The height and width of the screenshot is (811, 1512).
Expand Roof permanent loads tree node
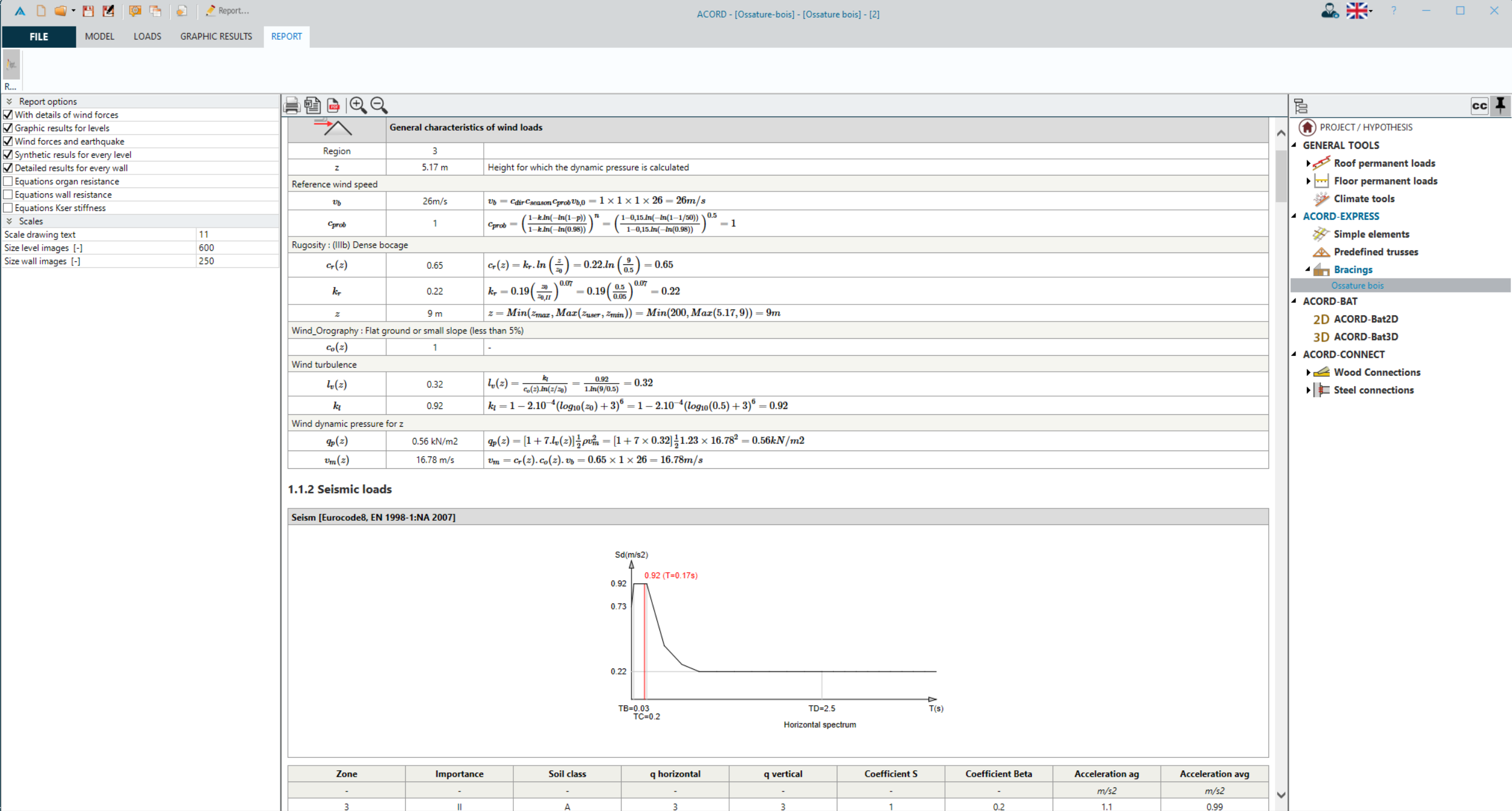click(x=1308, y=163)
